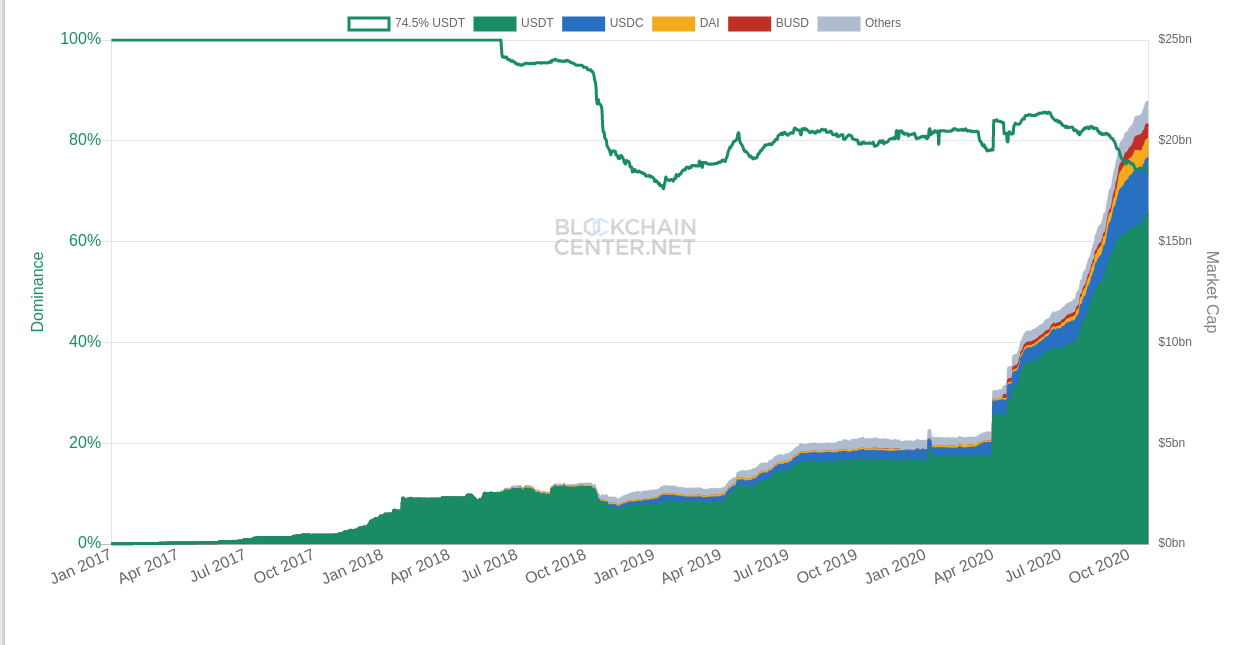The width and height of the screenshot is (1241, 645).
Task: Toggle the BUSD legend label
Action: click(x=792, y=23)
